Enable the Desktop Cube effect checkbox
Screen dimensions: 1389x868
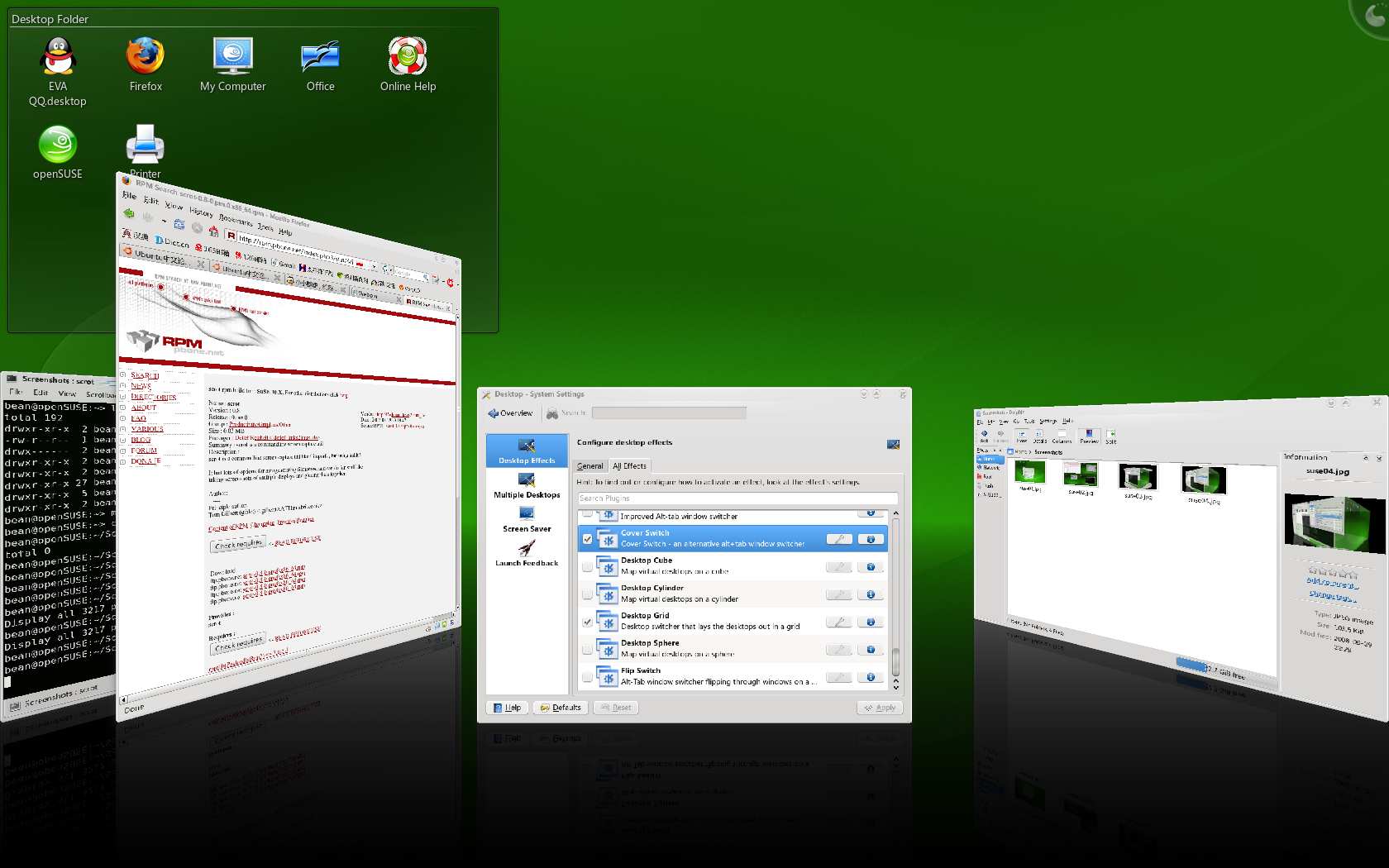point(588,567)
